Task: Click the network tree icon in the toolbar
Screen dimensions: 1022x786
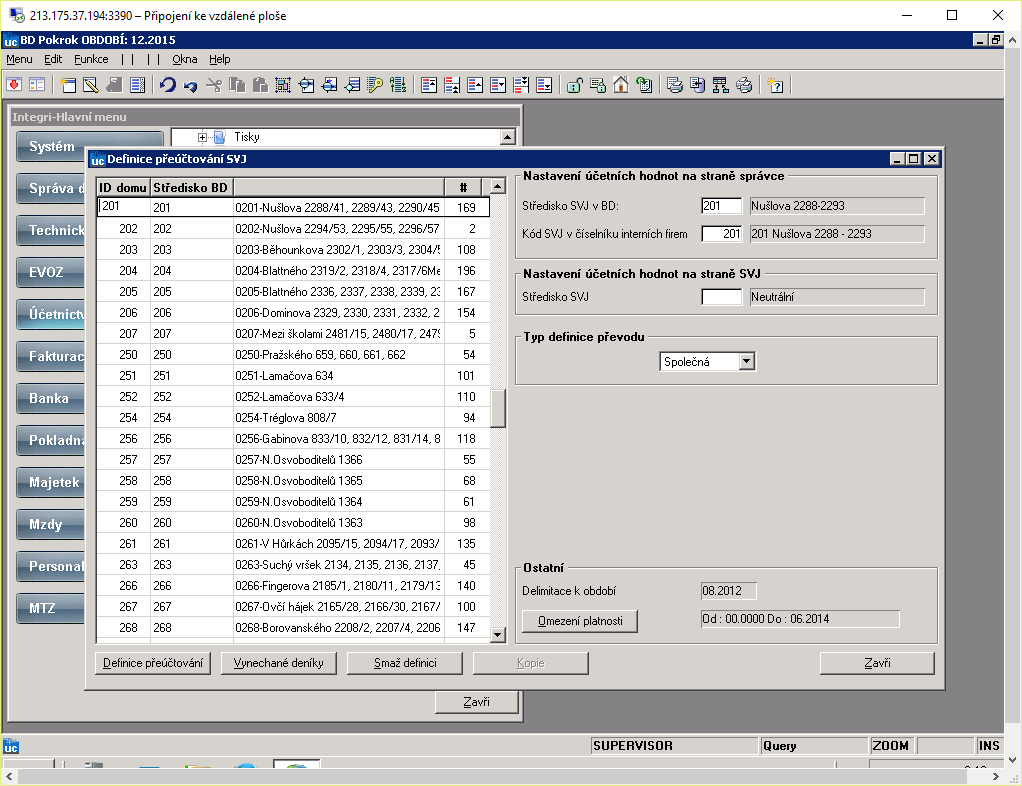Action: point(720,85)
